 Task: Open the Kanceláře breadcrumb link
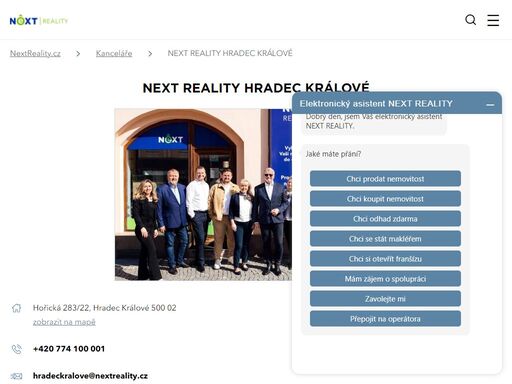[114, 53]
